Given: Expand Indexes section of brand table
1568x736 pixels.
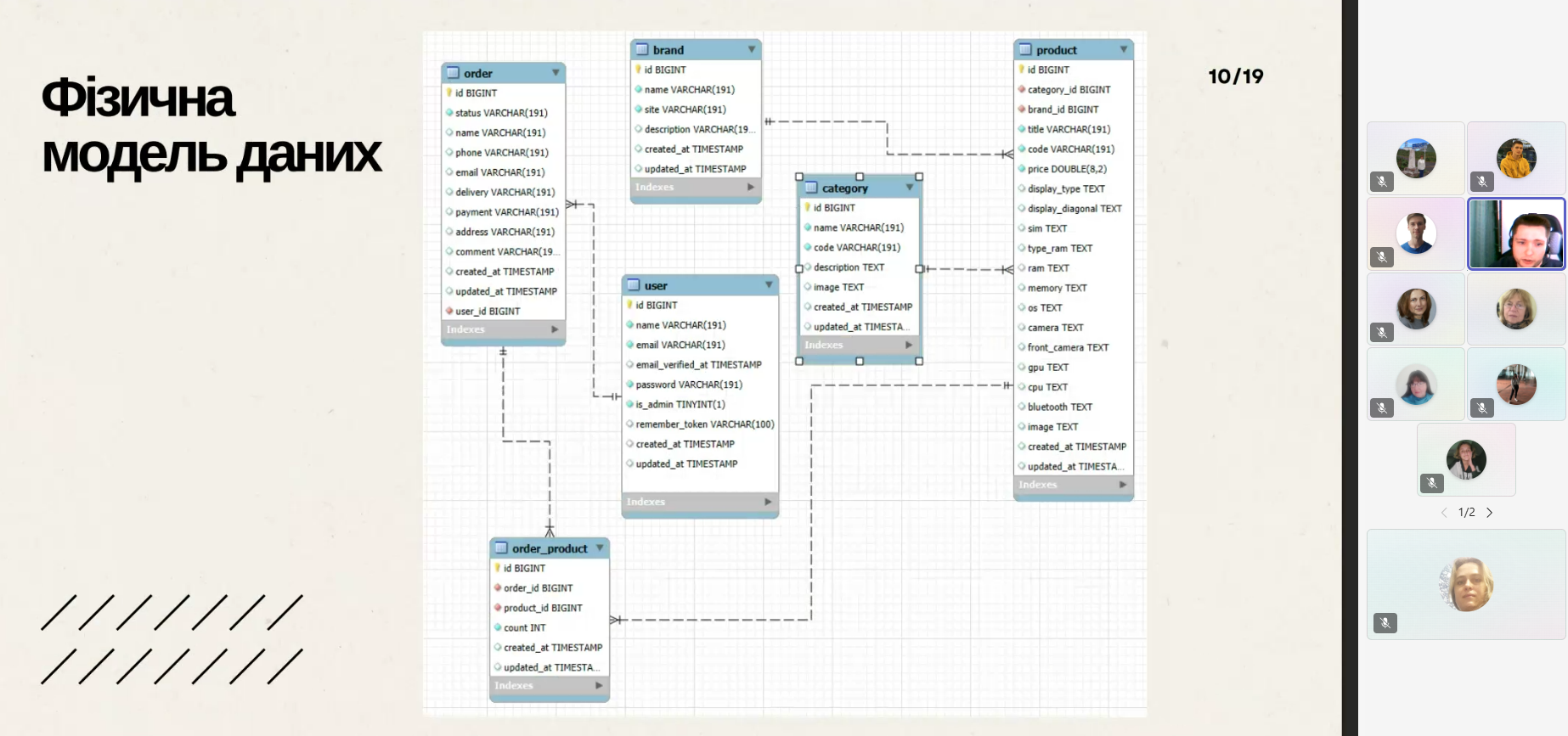Looking at the screenshot, I should pyautogui.click(x=751, y=187).
